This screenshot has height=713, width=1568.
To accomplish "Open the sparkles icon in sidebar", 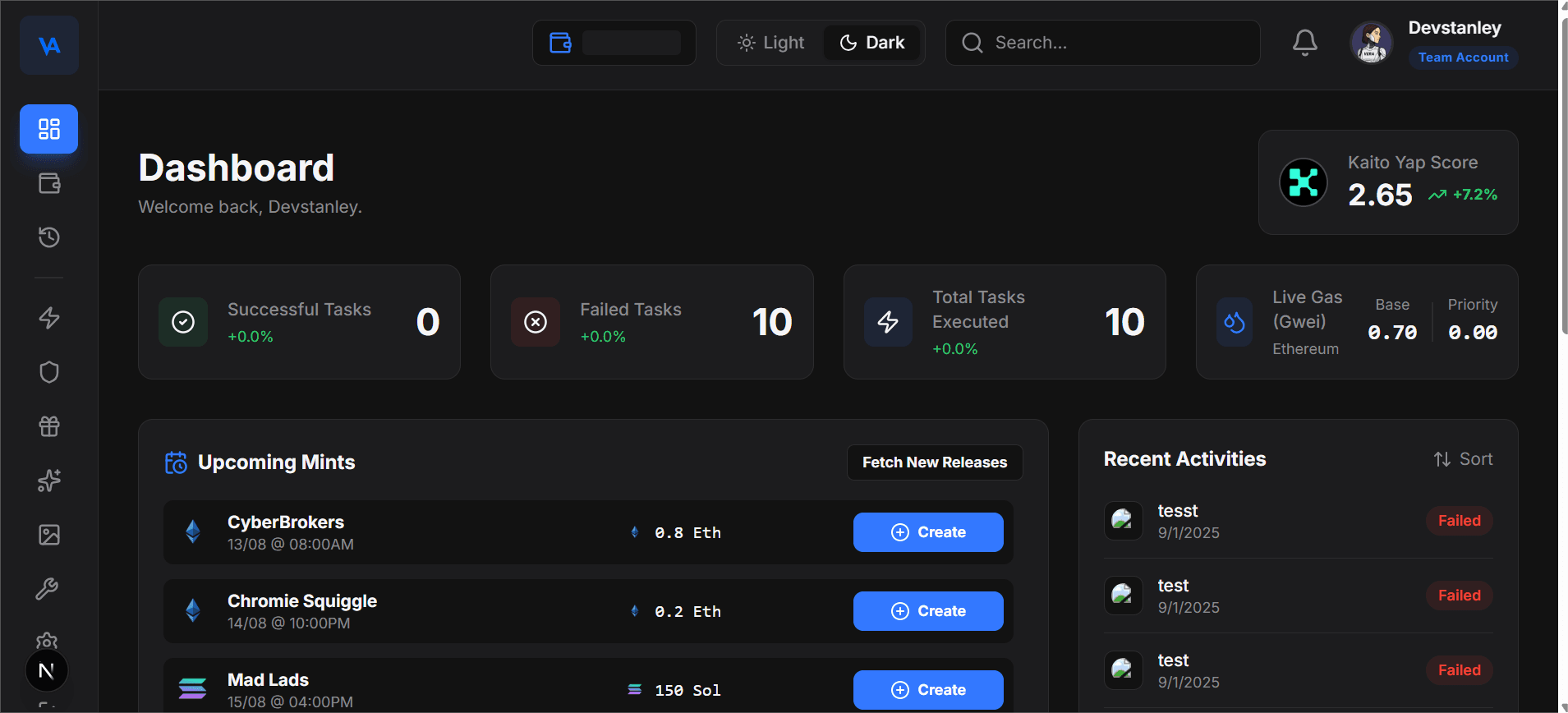I will [49, 481].
